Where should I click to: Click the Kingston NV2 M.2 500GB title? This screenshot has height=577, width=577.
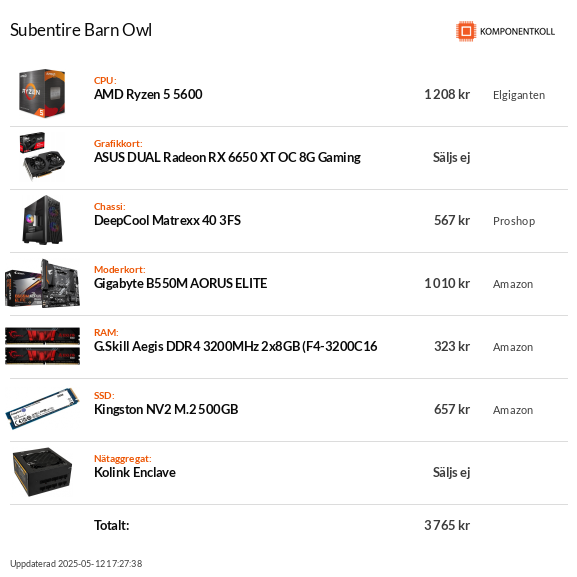(166, 409)
